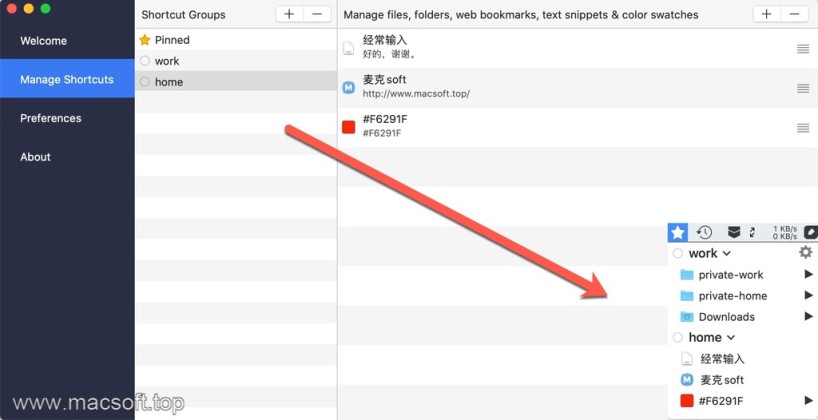Click the star icon in the menu bar
The image size is (818, 420).
[678, 232]
